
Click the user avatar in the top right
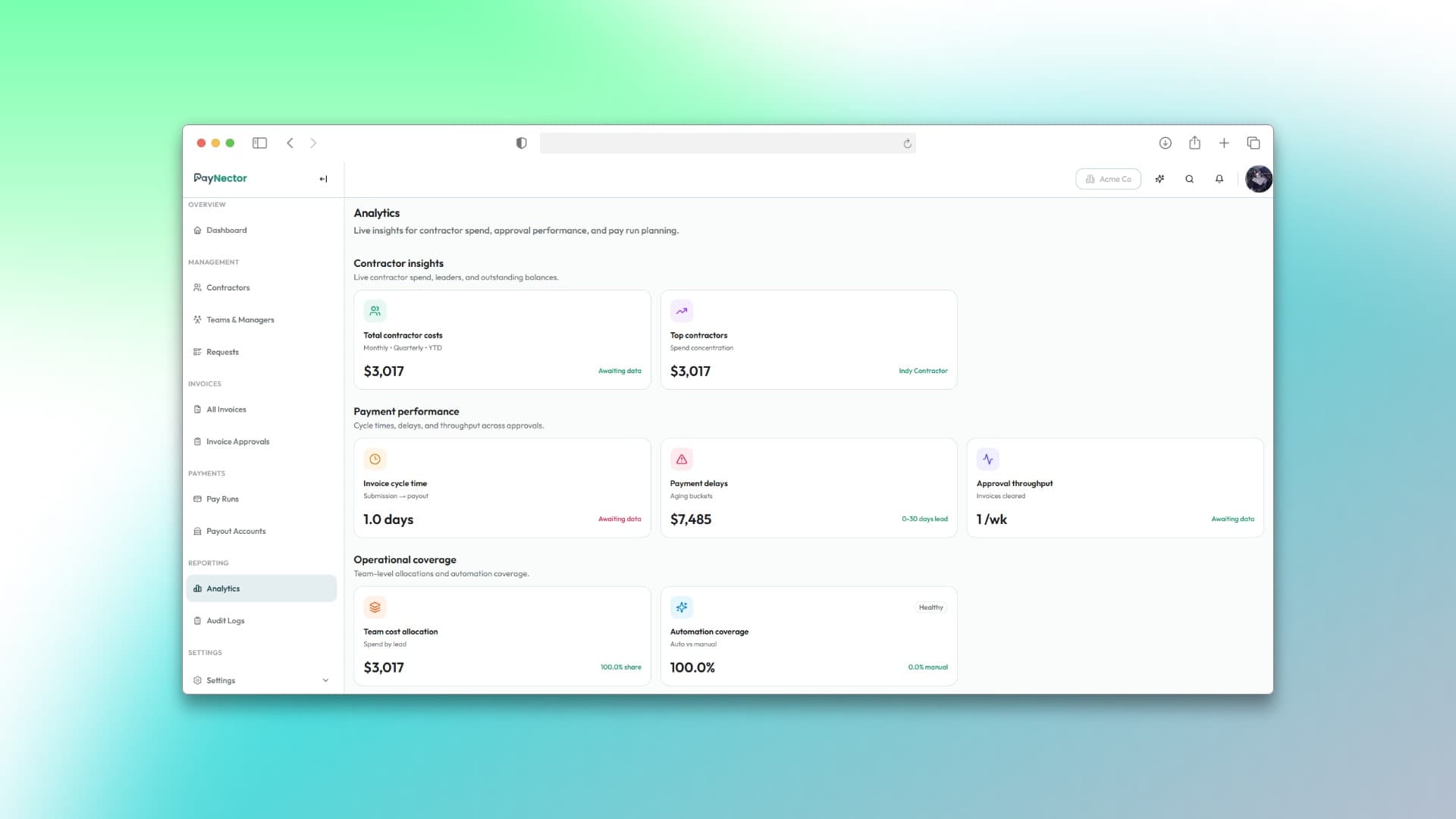pos(1258,179)
